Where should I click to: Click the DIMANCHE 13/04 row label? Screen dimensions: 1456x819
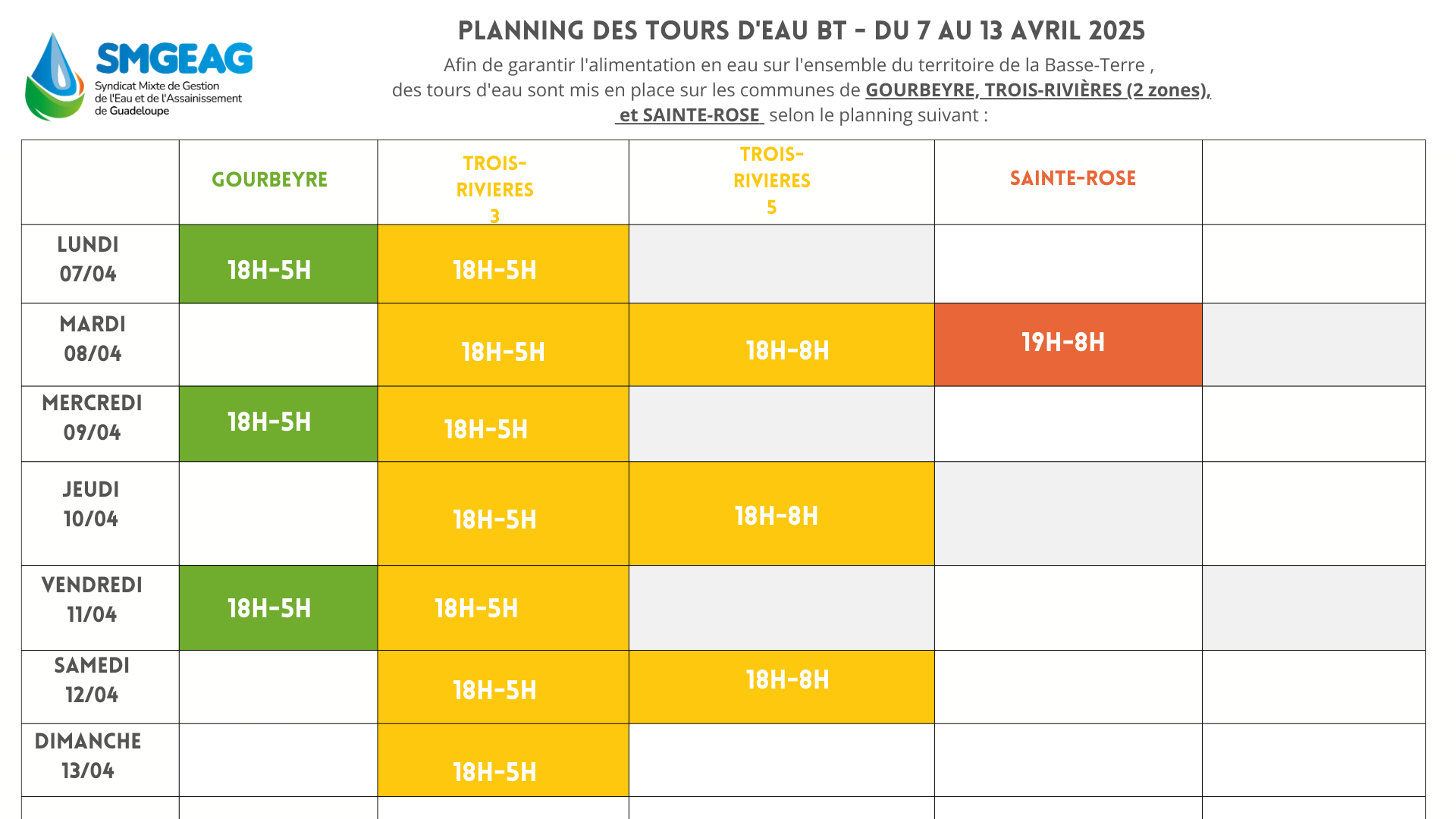tap(88, 756)
